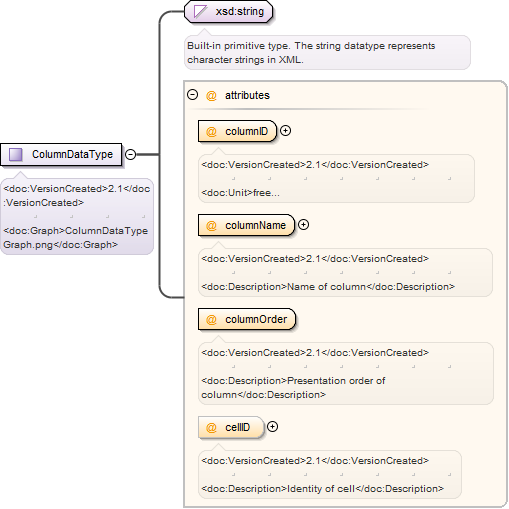509x509 pixels.
Task: Click the @ icon in columnID node
Action: click(x=211, y=132)
